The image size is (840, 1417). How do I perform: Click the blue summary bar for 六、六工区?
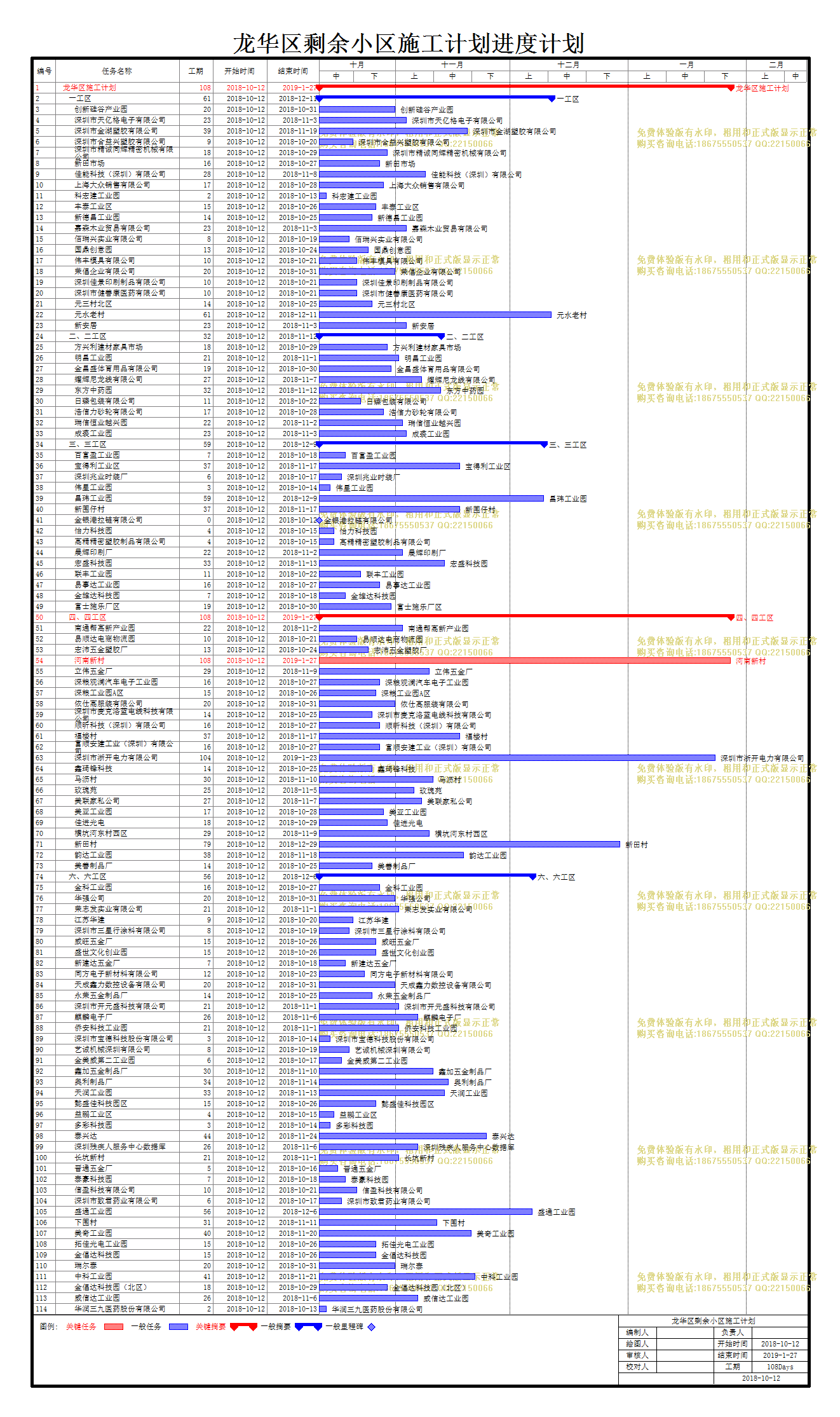(x=426, y=875)
